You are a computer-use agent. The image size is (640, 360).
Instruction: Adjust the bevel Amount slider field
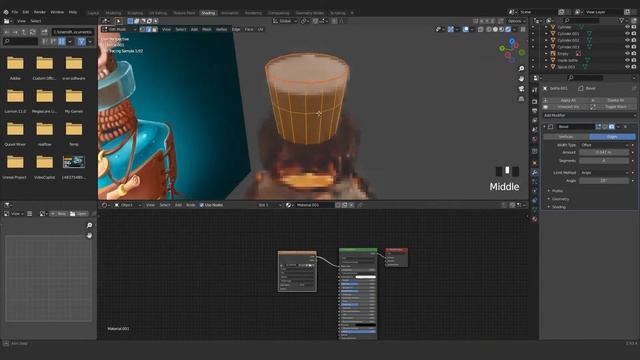(604, 152)
